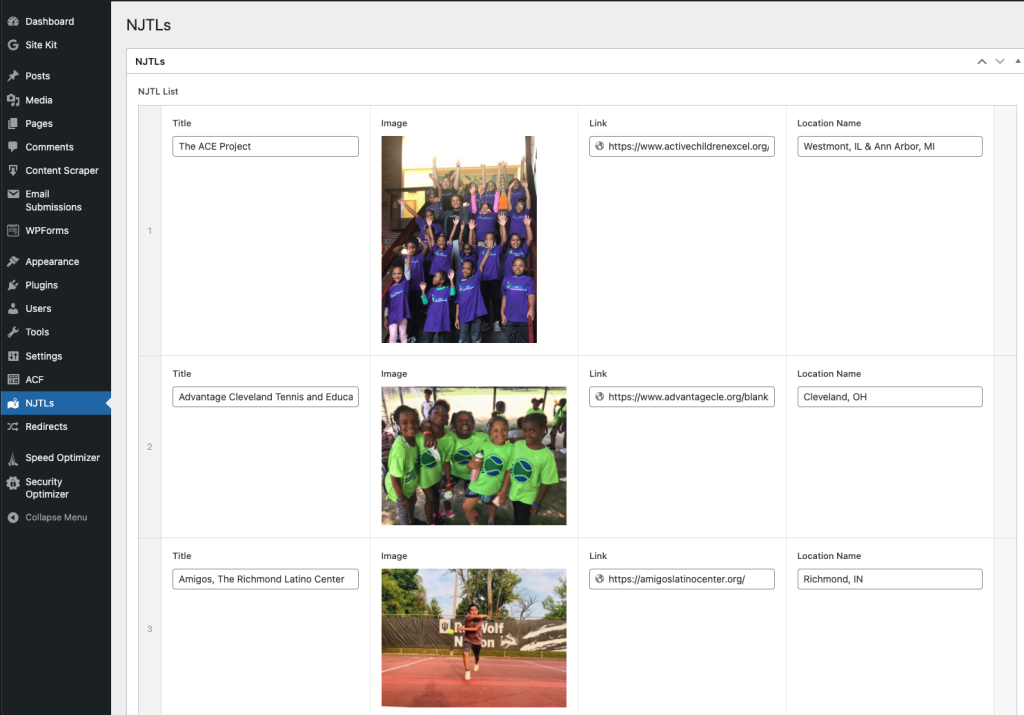The image size is (1024, 715).
Task: Click row 3 reorder handle
Action: pyautogui.click(x=150, y=629)
